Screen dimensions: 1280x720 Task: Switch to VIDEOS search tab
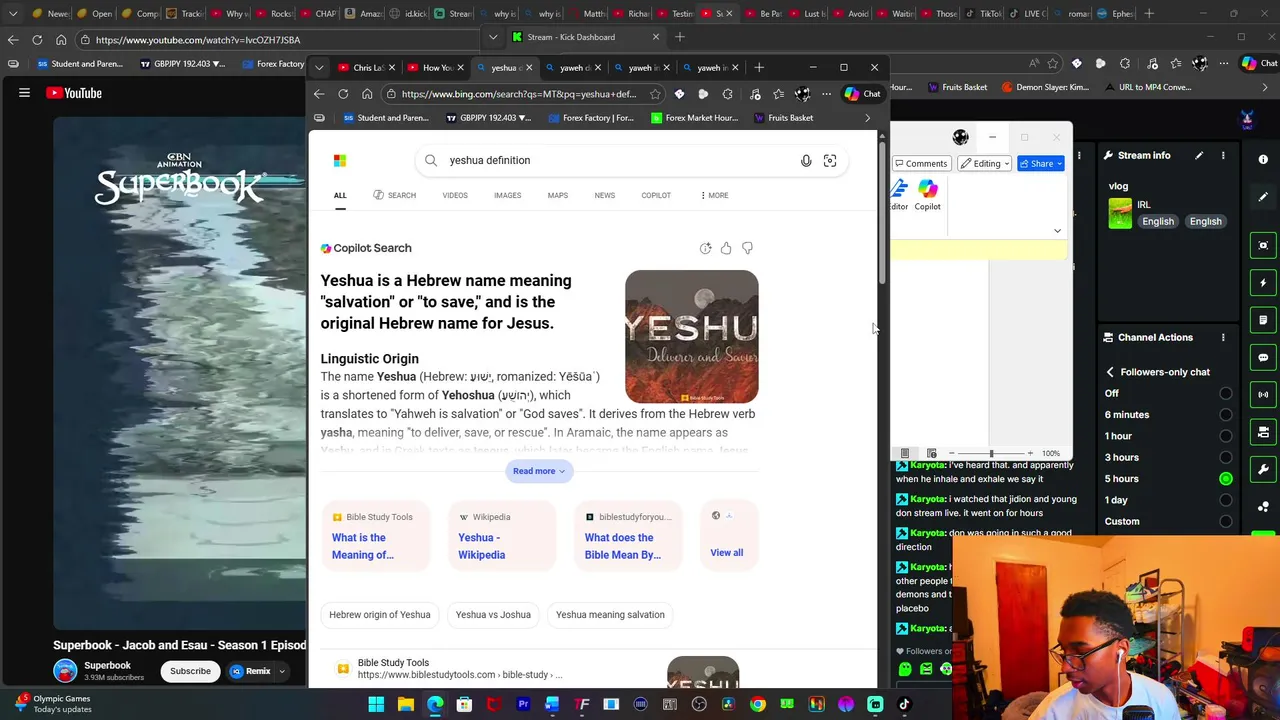point(455,195)
